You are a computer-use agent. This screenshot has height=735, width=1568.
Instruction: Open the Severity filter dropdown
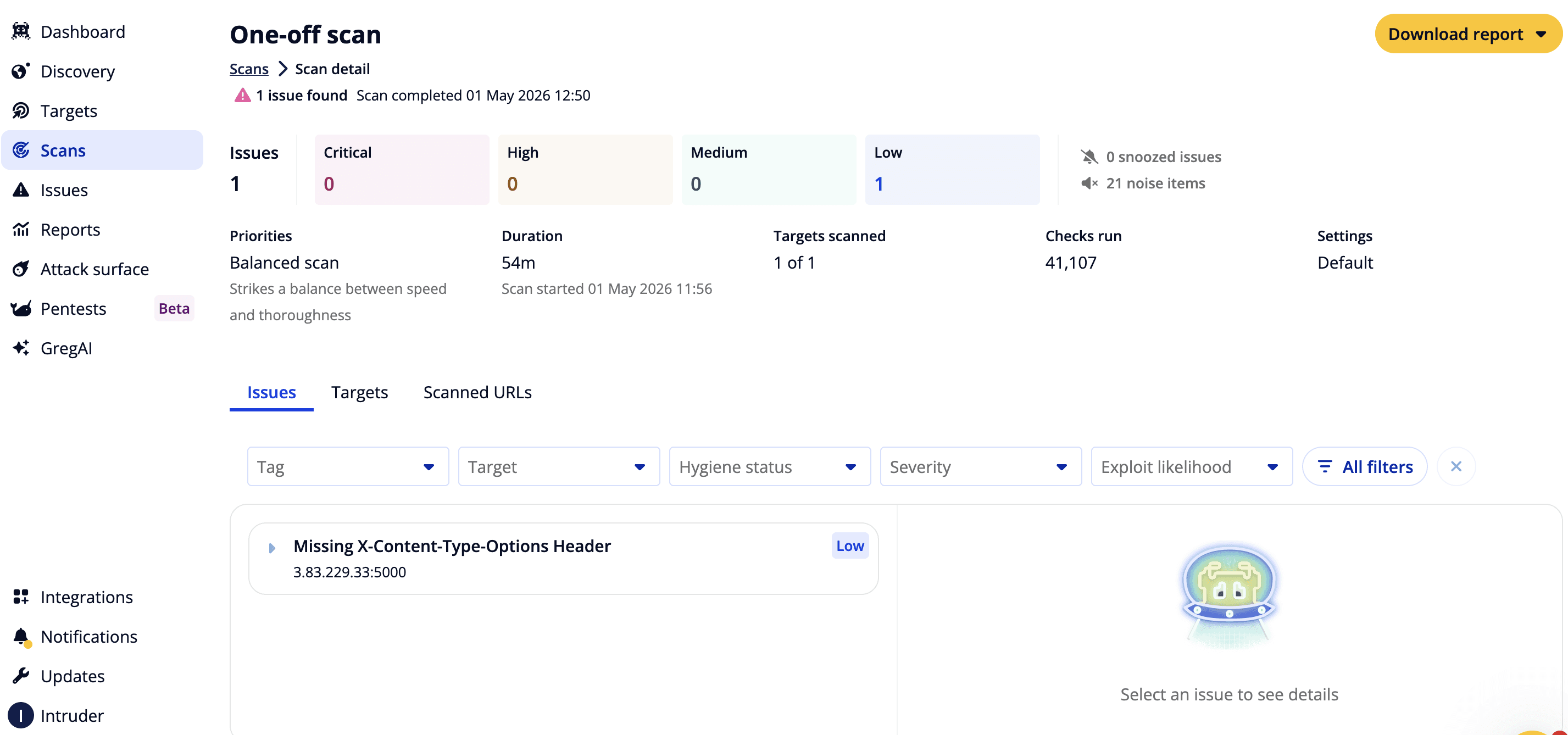[980, 466]
